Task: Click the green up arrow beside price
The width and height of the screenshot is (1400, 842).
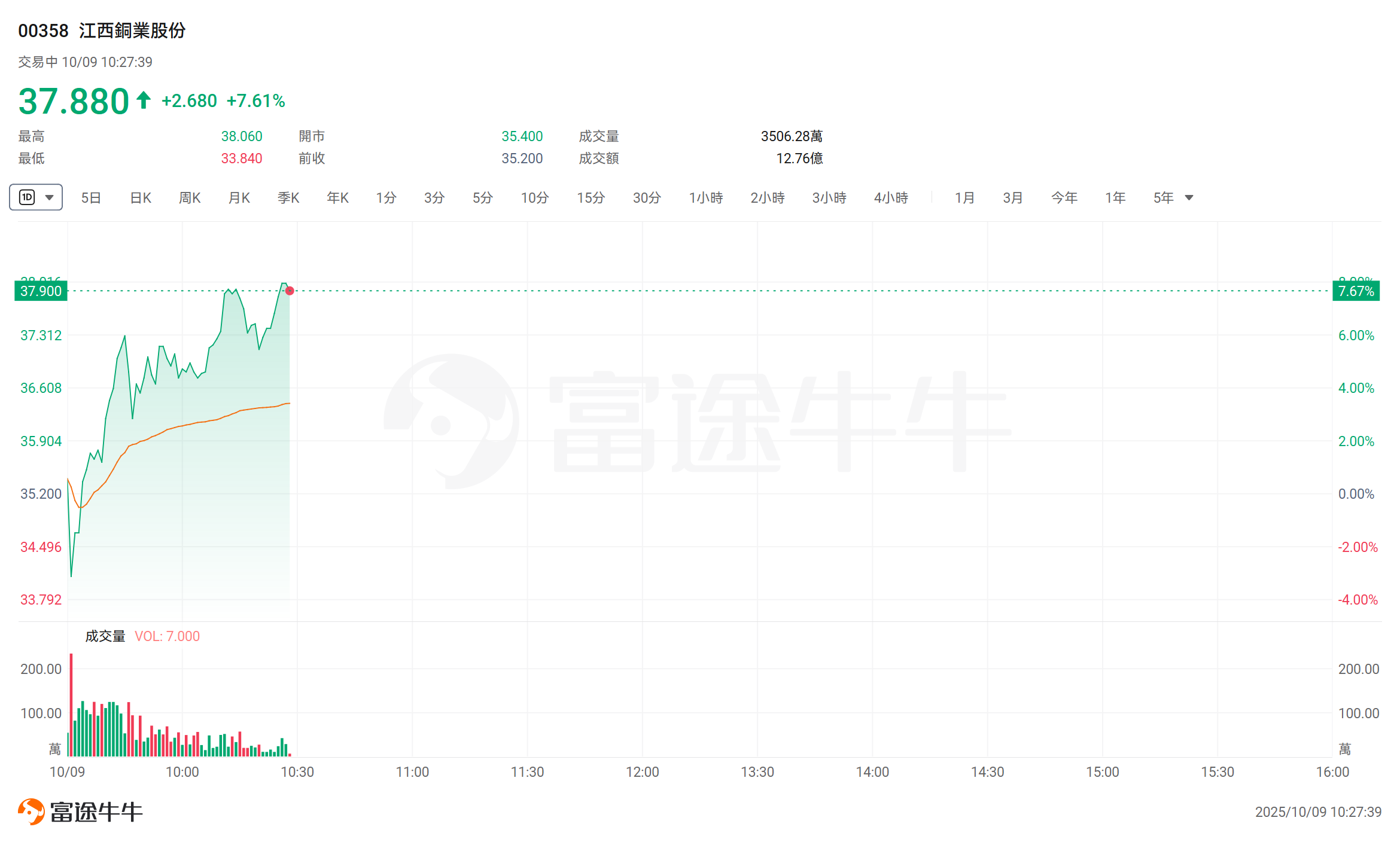Action: click(x=143, y=100)
